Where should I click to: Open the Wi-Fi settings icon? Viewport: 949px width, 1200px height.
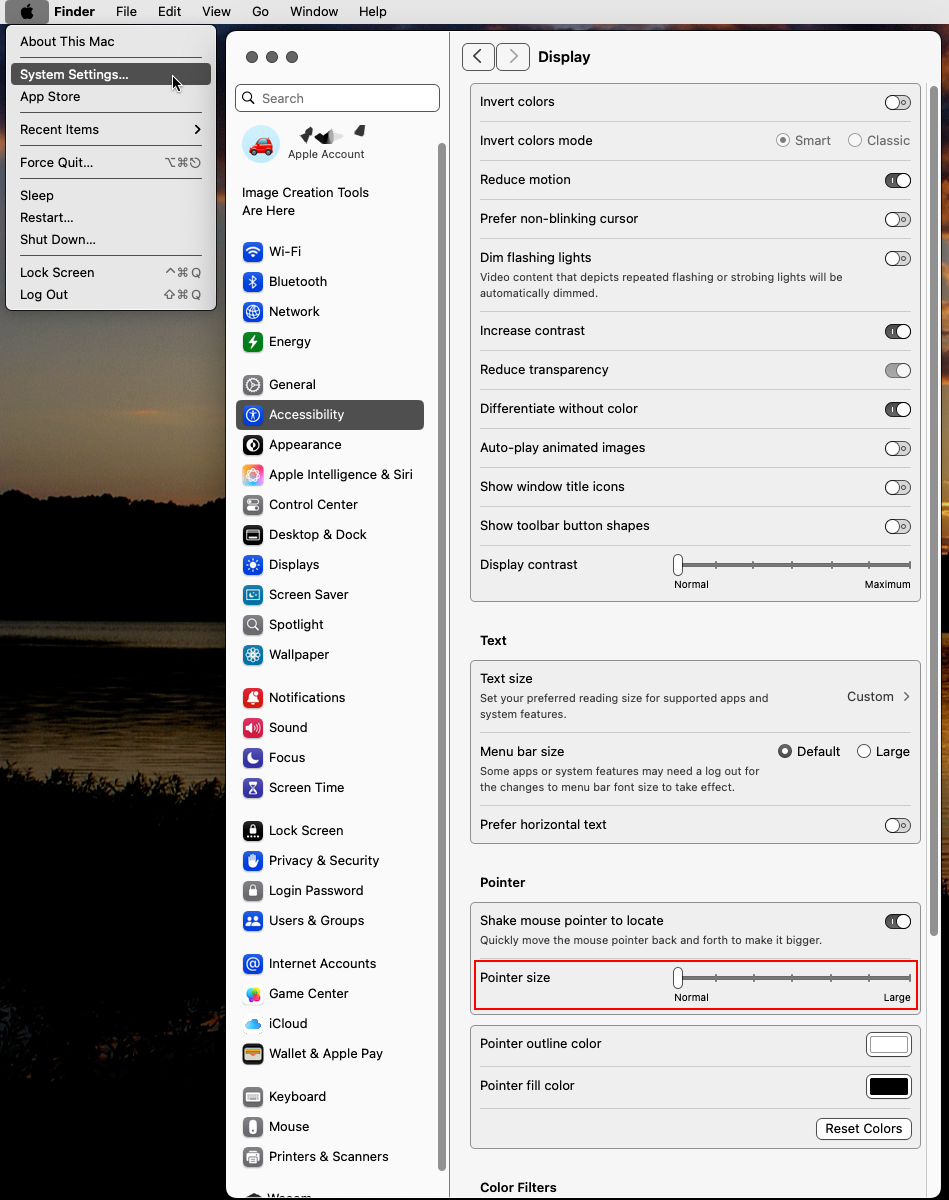coord(253,251)
